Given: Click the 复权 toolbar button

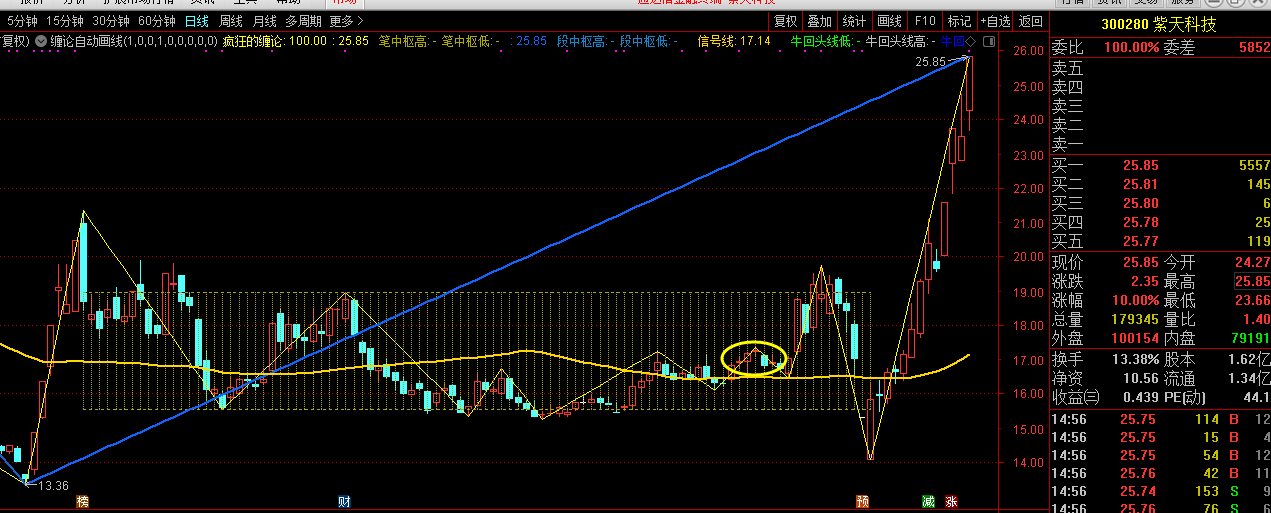Looking at the screenshot, I should click(786, 21).
